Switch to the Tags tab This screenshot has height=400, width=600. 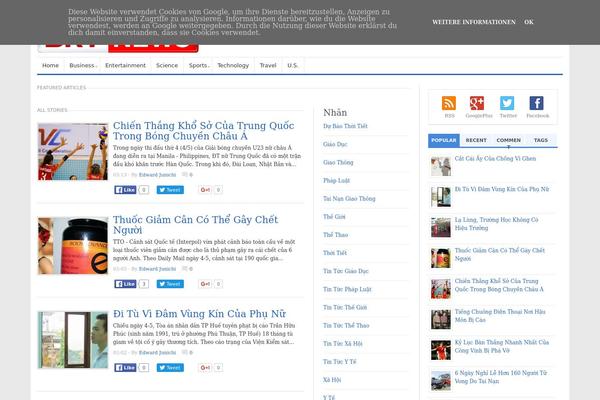click(541, 140)
